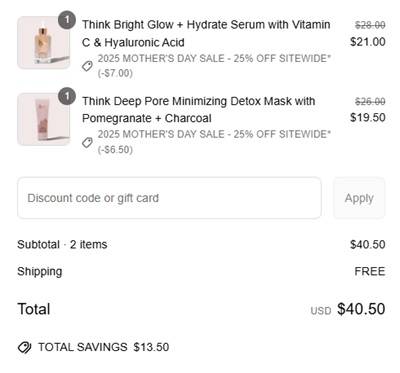The image size is (400, 373).
Task: Click the crossed-out $28.00 price
Action: point(370,25)
